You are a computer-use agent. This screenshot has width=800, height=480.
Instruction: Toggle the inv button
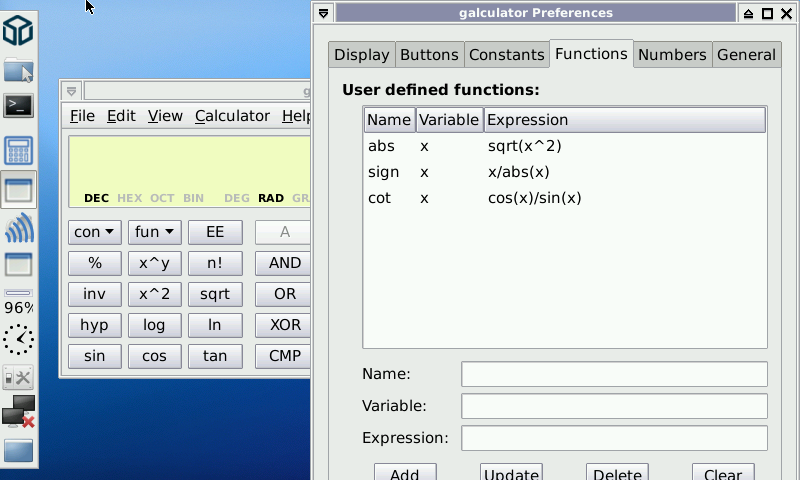point(94,294)
